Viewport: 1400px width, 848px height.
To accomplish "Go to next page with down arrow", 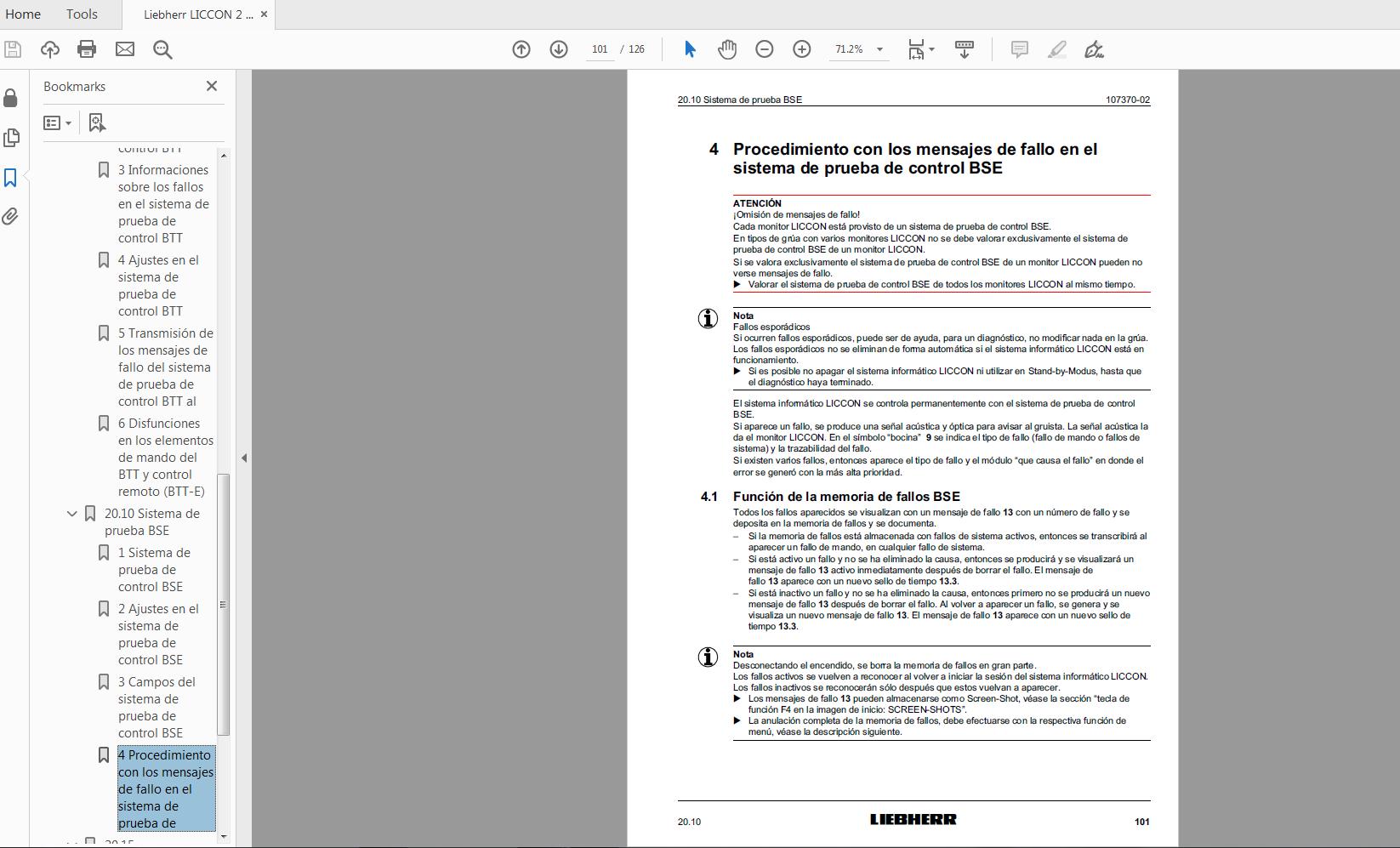I will coord(559,49).
